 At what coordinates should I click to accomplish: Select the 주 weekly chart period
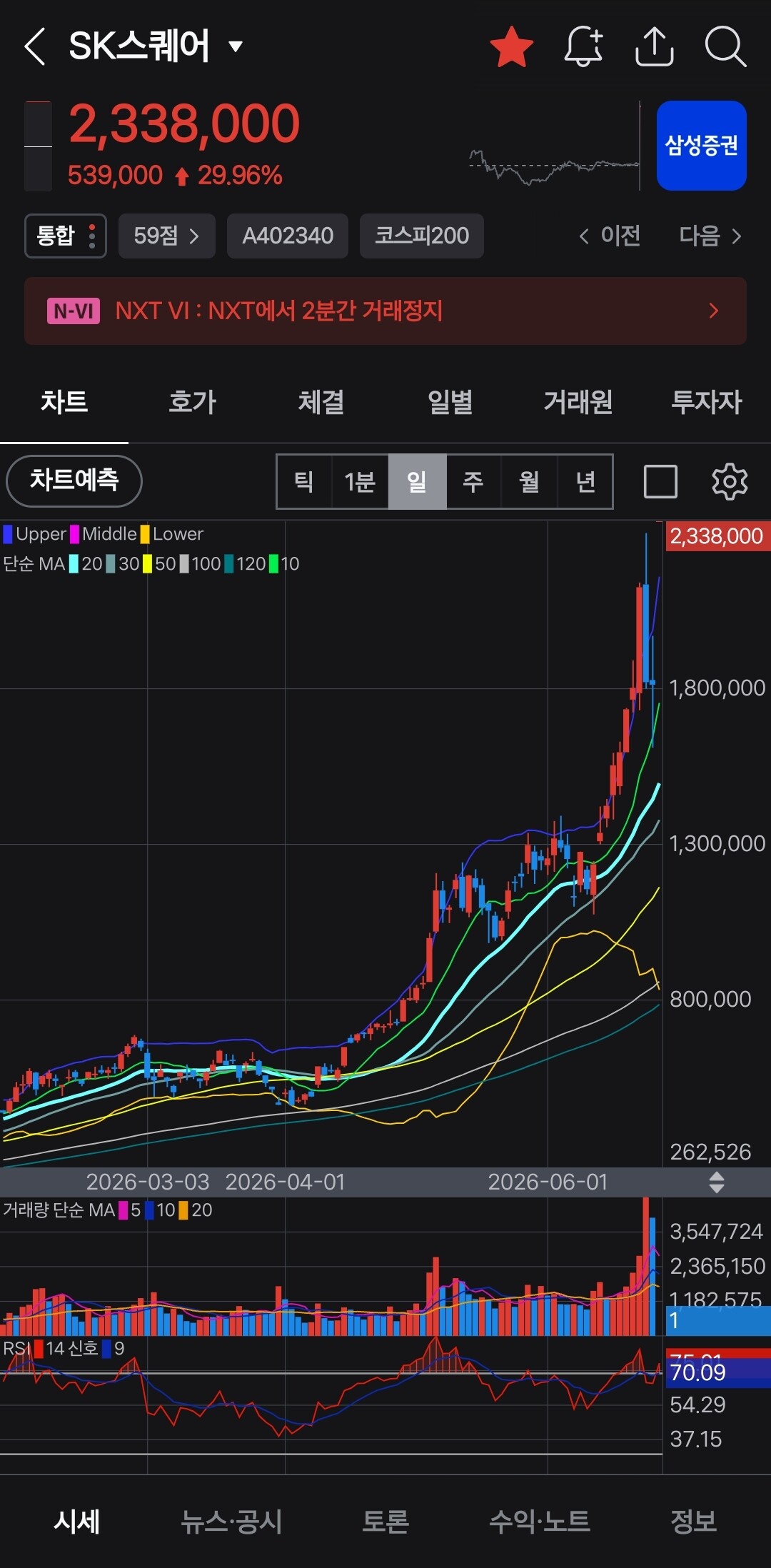click(473, 481)
